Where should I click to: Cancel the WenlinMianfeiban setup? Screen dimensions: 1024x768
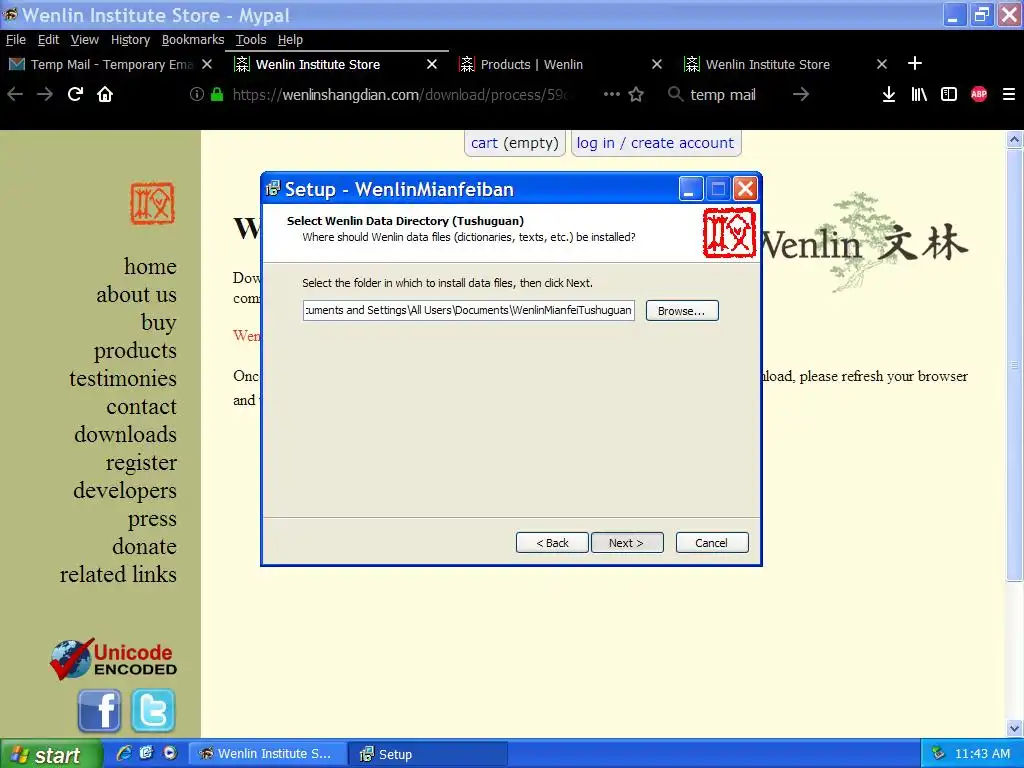pyautogui.click(x=712, y=543)
